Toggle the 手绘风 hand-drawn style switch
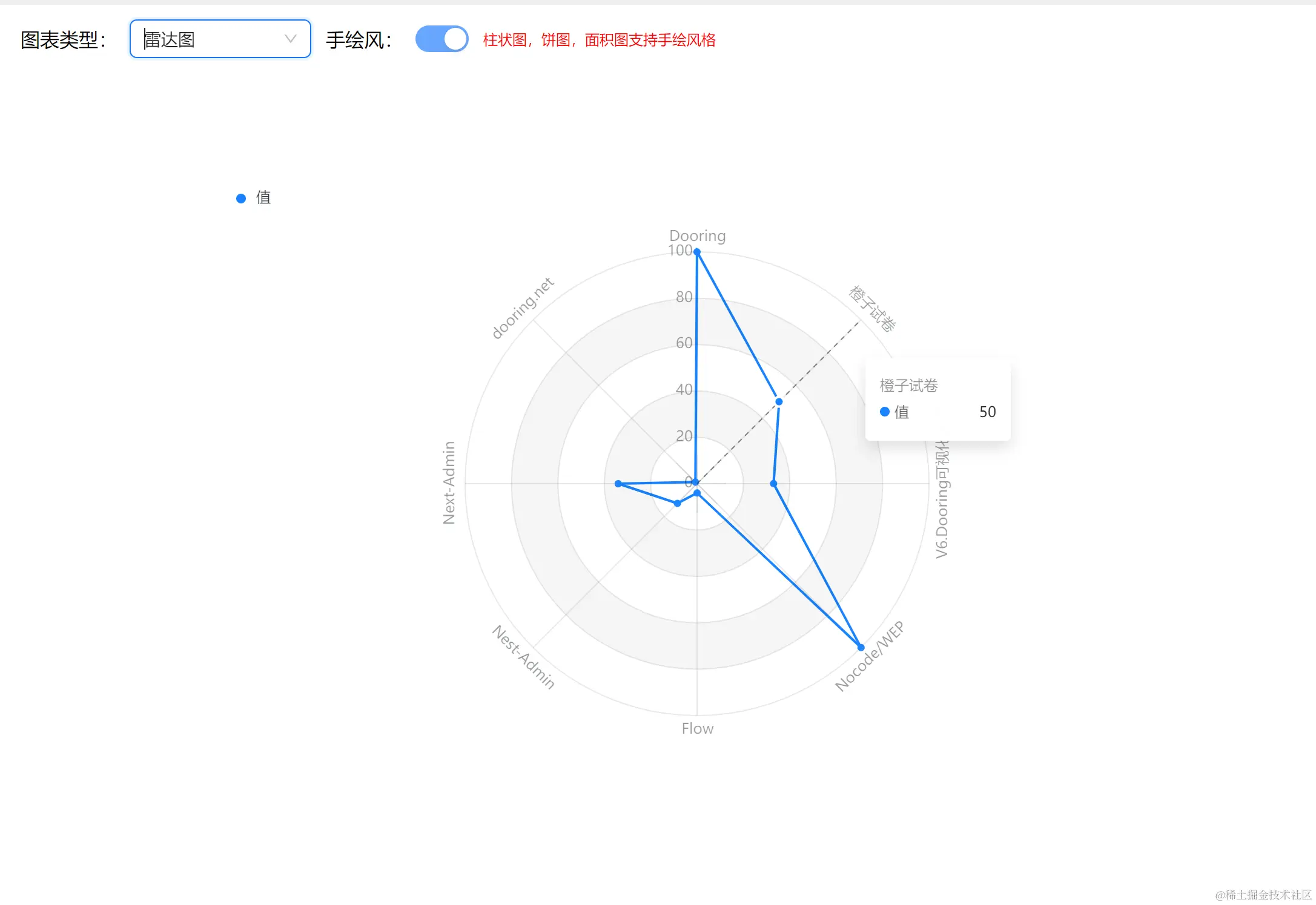This screenshot has width=1316, height=905. click(x=441, y=39)
